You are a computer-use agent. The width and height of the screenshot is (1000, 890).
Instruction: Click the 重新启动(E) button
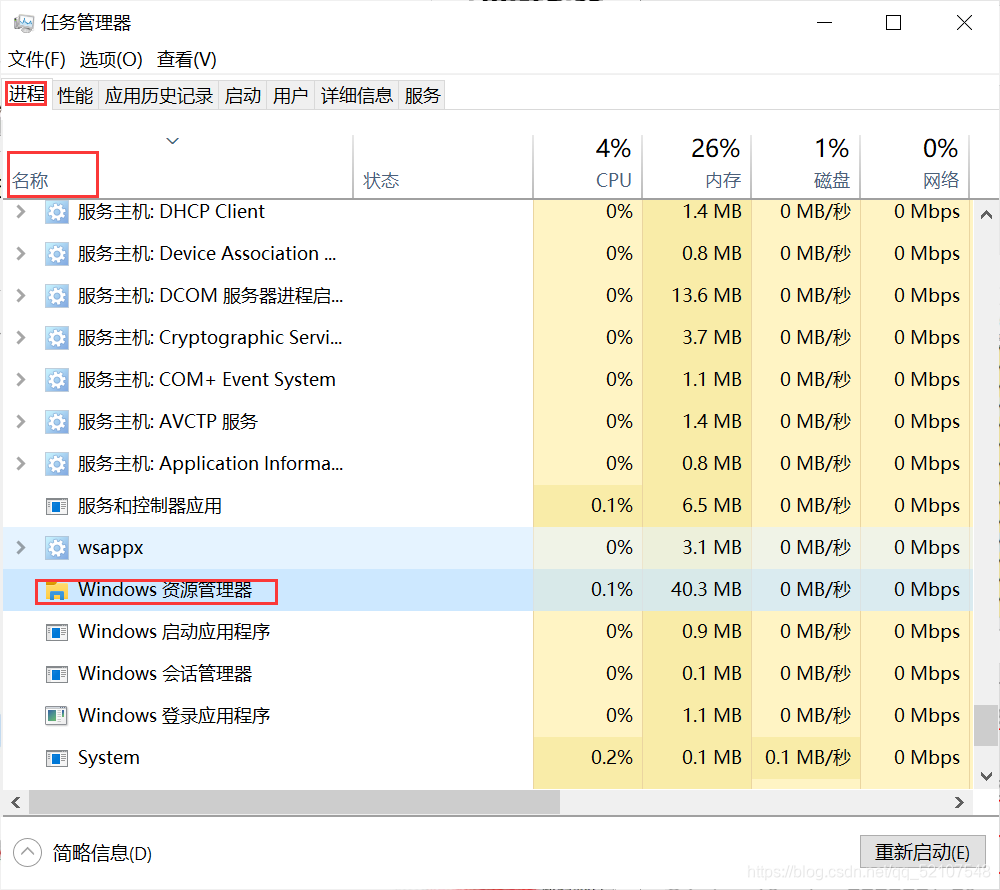click(x=922, y=852)
